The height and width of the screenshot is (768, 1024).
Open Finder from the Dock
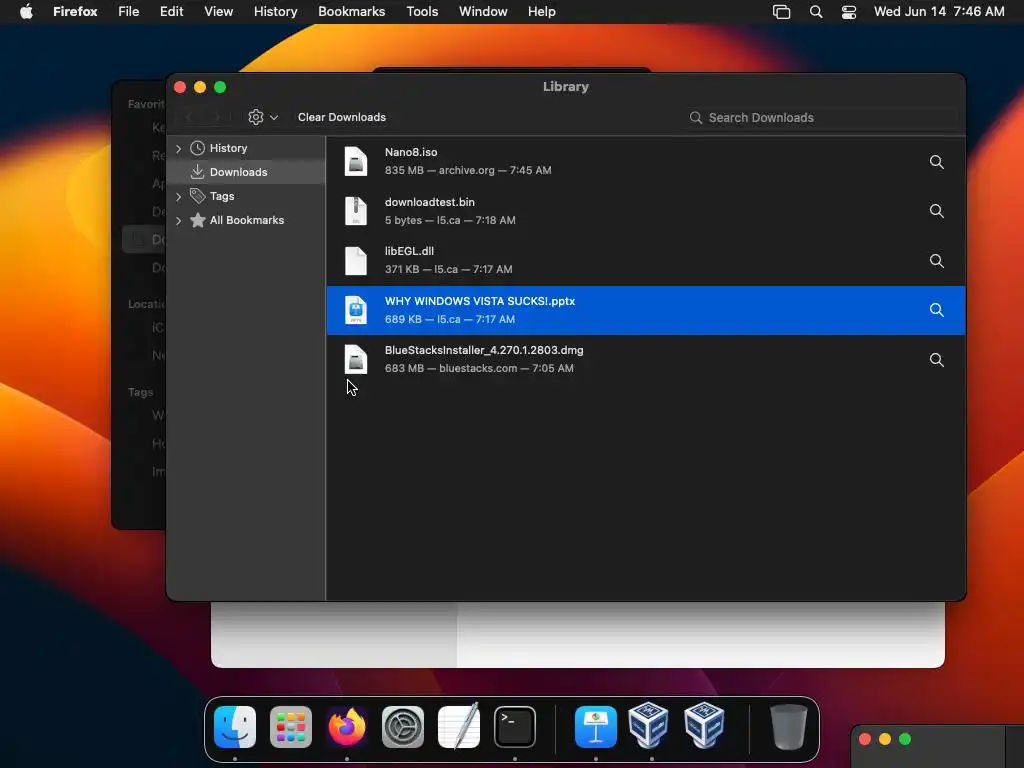point(235,726)
